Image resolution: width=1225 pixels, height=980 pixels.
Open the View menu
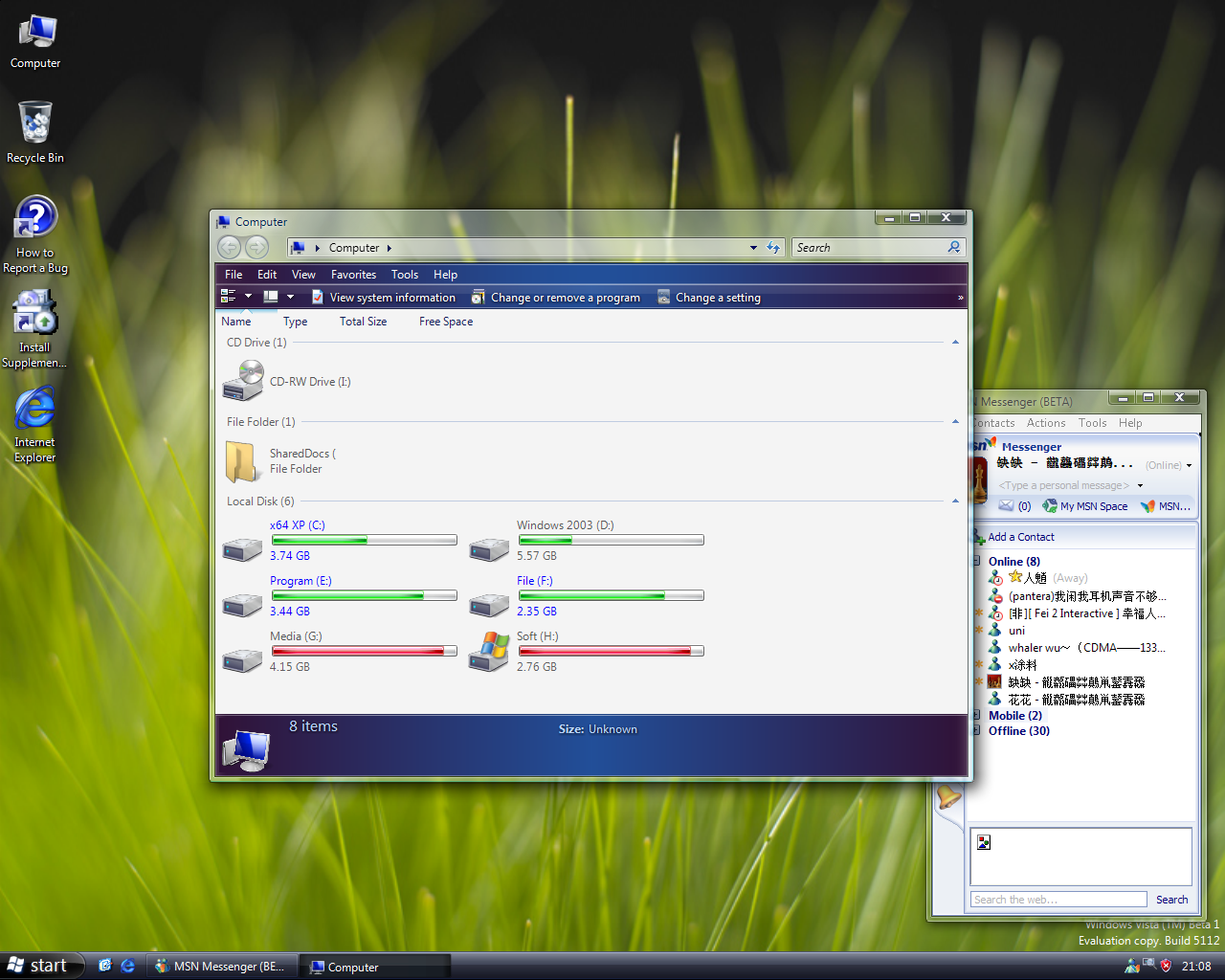tap(303, 274)
